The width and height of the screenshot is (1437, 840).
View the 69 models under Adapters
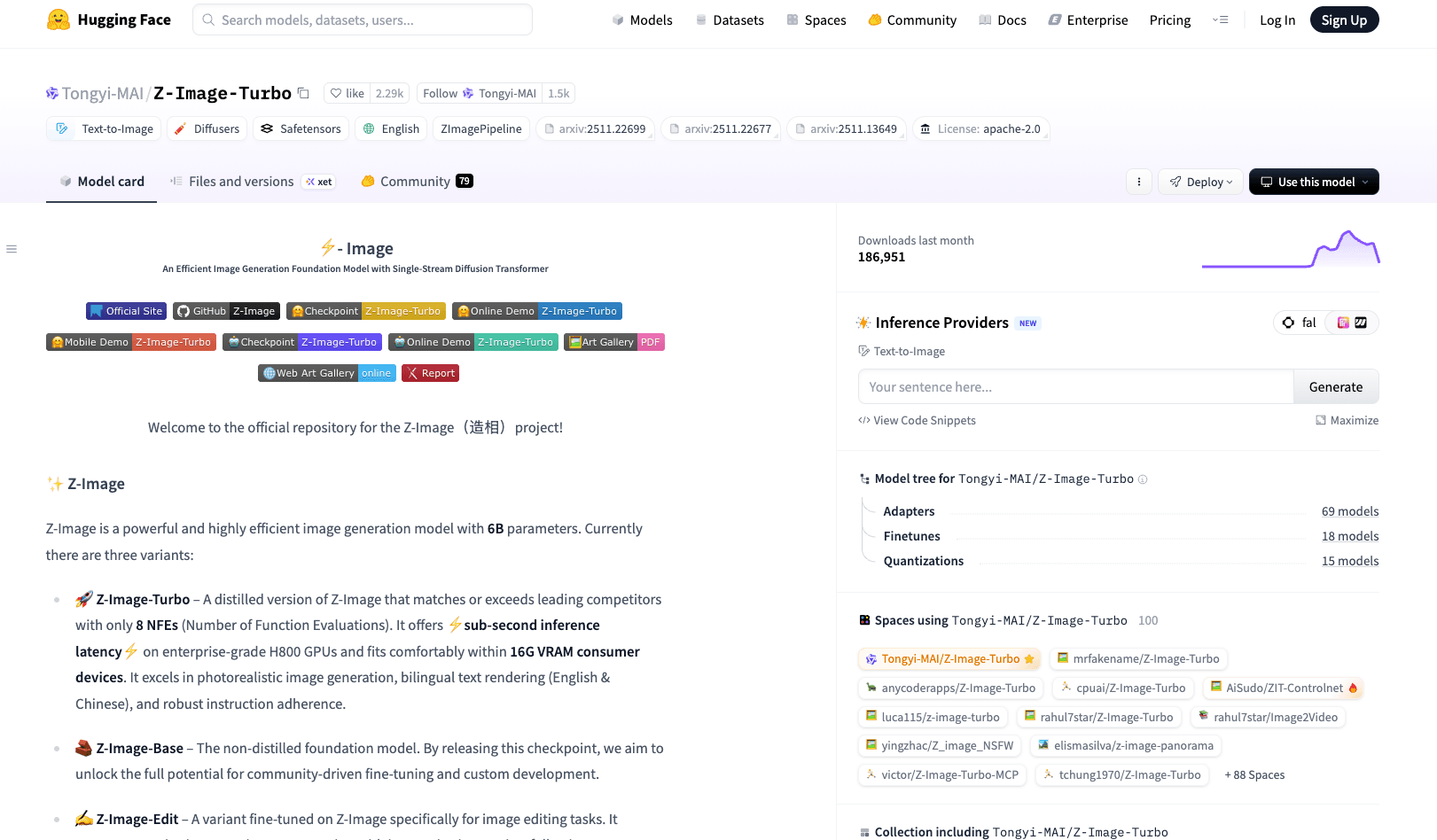pos(1349,511)
